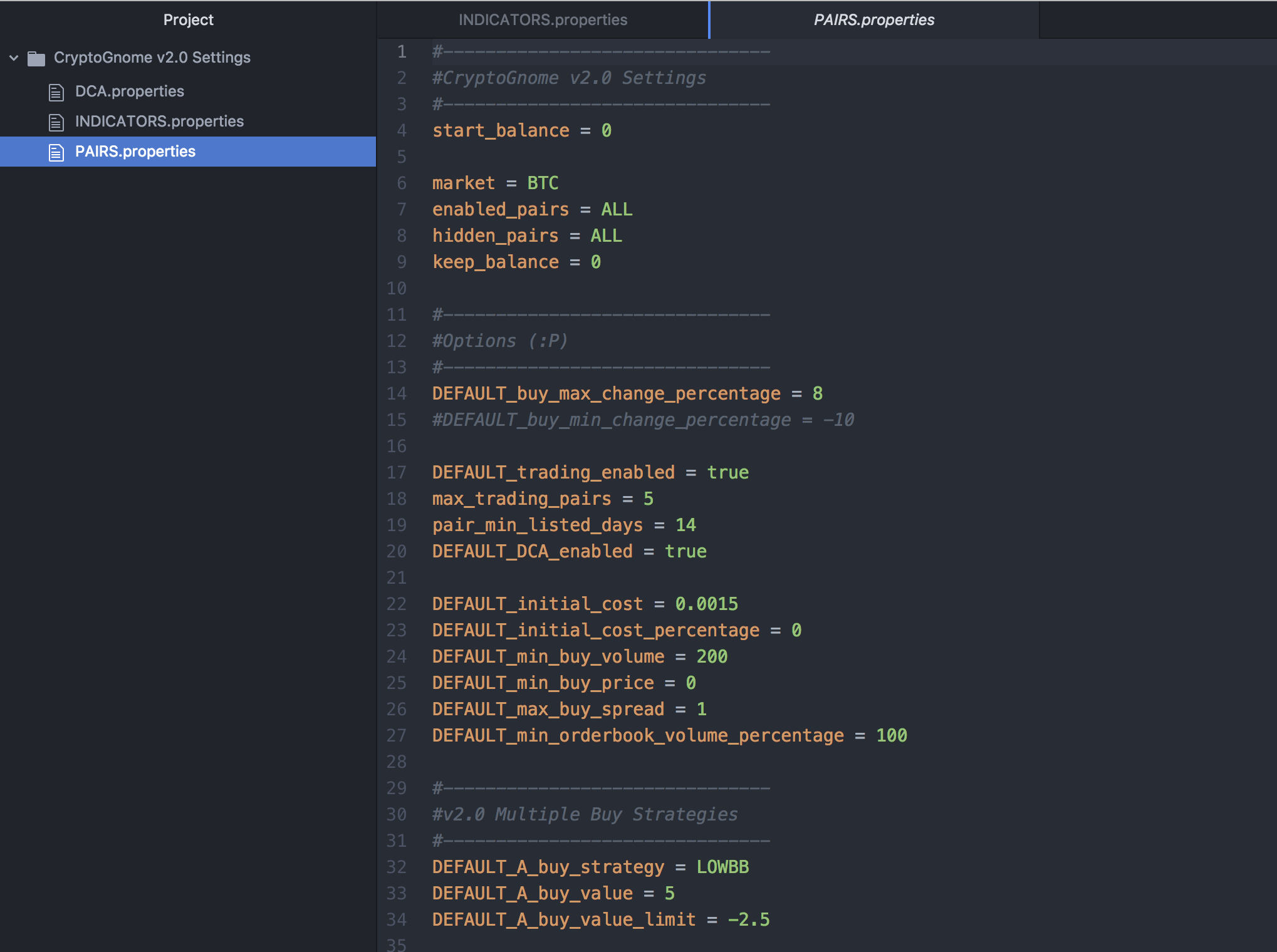Screen dimensions: 1277x952
Task: Click the #Options (:P) comment line
Action: click(x=499, y=341)
